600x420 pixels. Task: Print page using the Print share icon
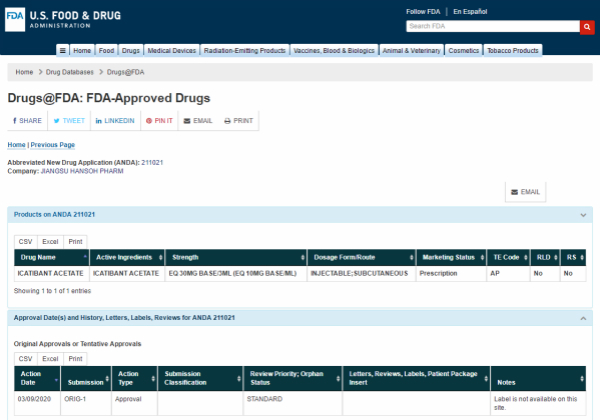[238, 120]
